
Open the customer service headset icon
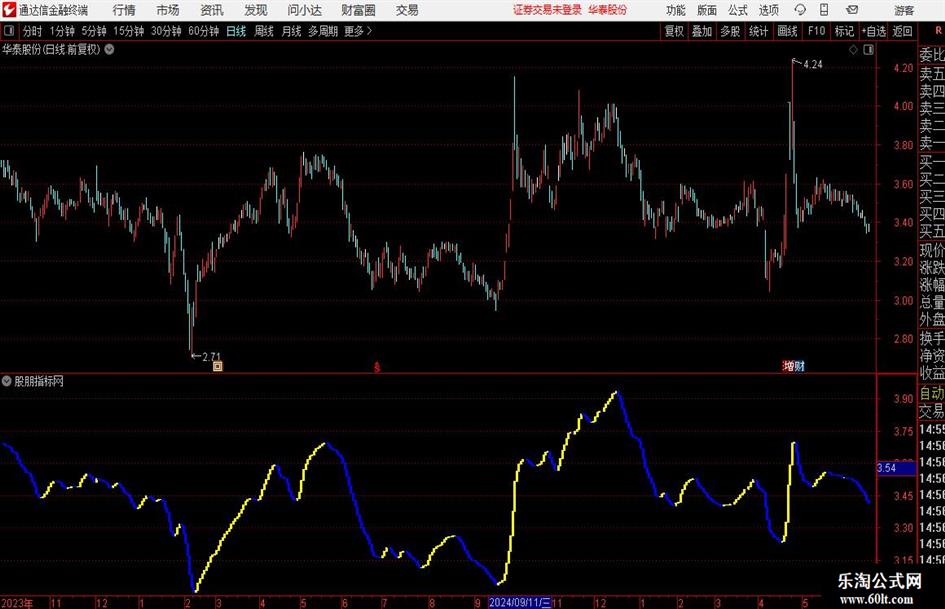click(800, 10)
